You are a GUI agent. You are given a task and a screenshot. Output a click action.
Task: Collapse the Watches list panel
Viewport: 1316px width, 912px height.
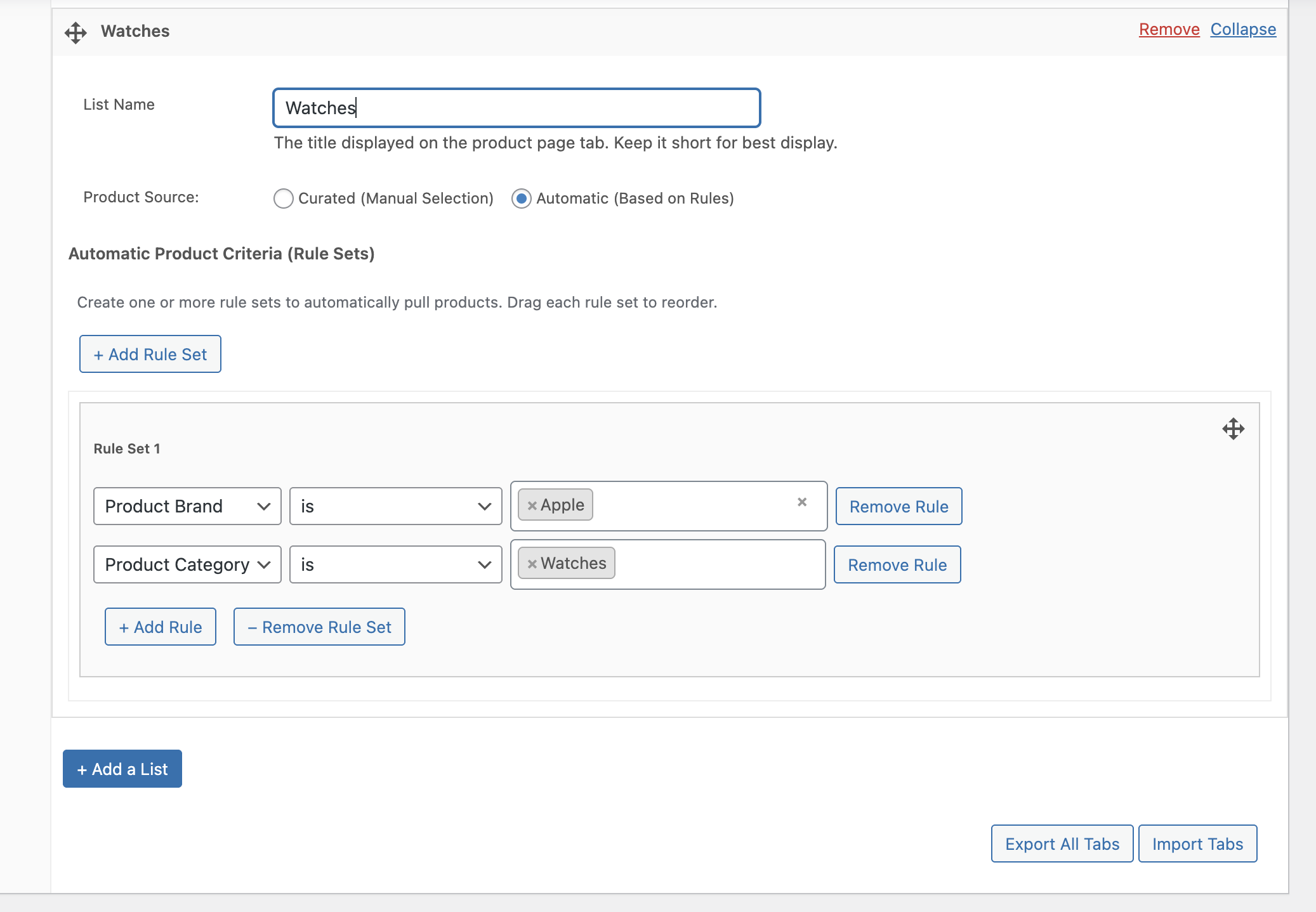1242,30
